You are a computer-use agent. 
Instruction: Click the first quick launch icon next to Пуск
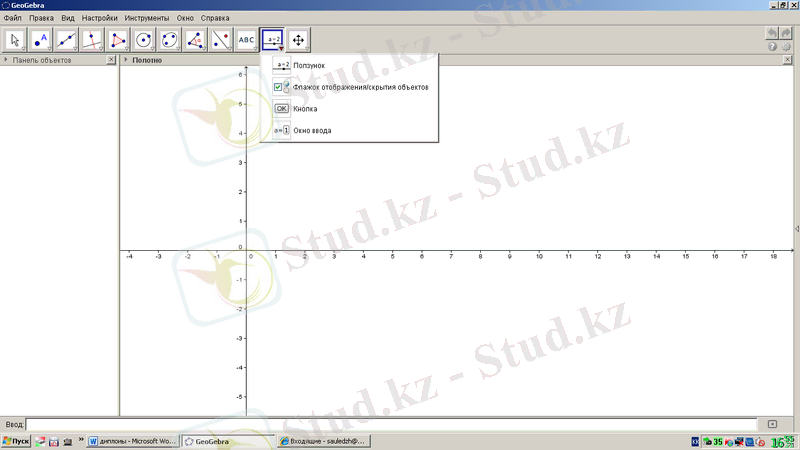(x=40, y=442)
